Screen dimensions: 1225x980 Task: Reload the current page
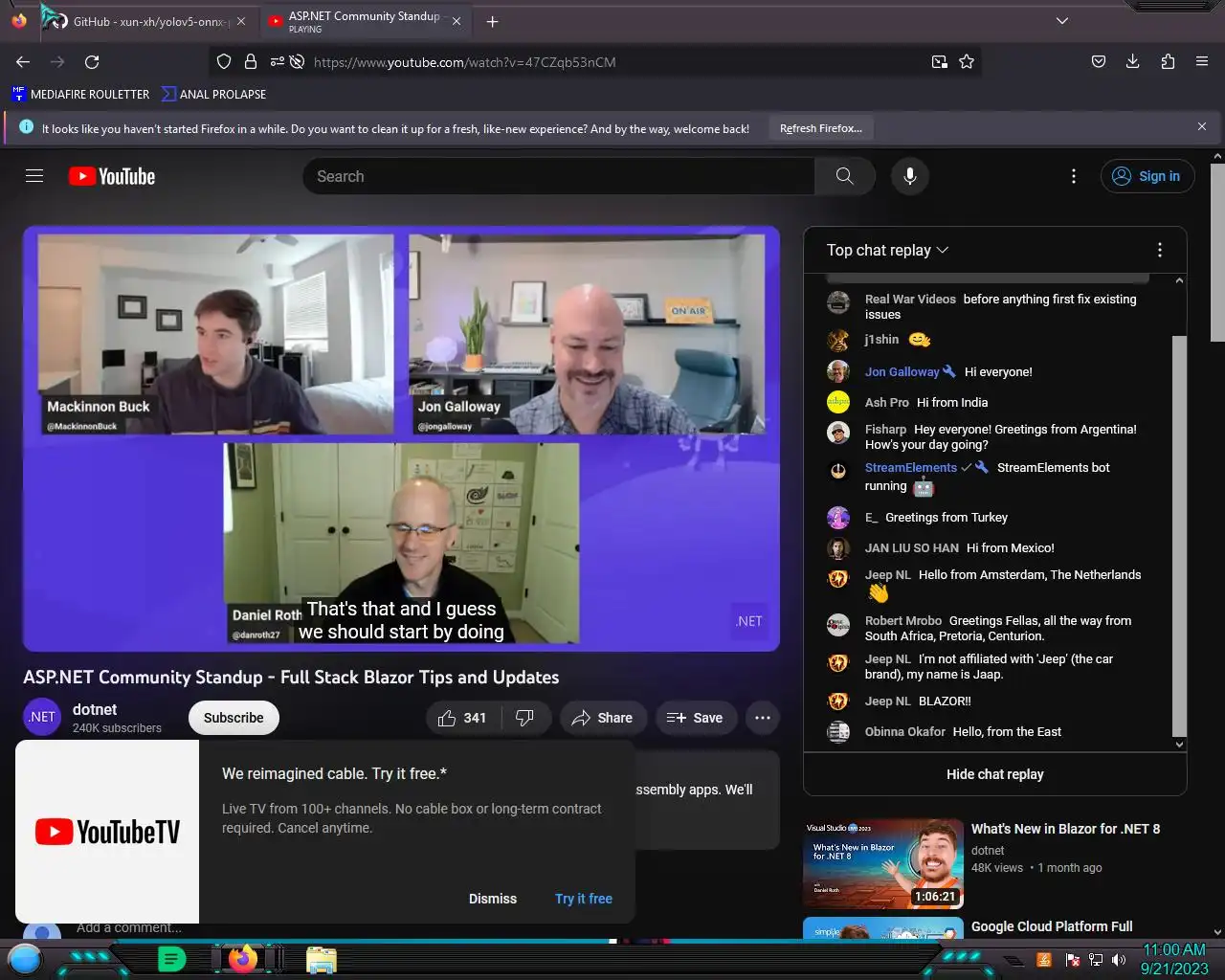point(92,61)
